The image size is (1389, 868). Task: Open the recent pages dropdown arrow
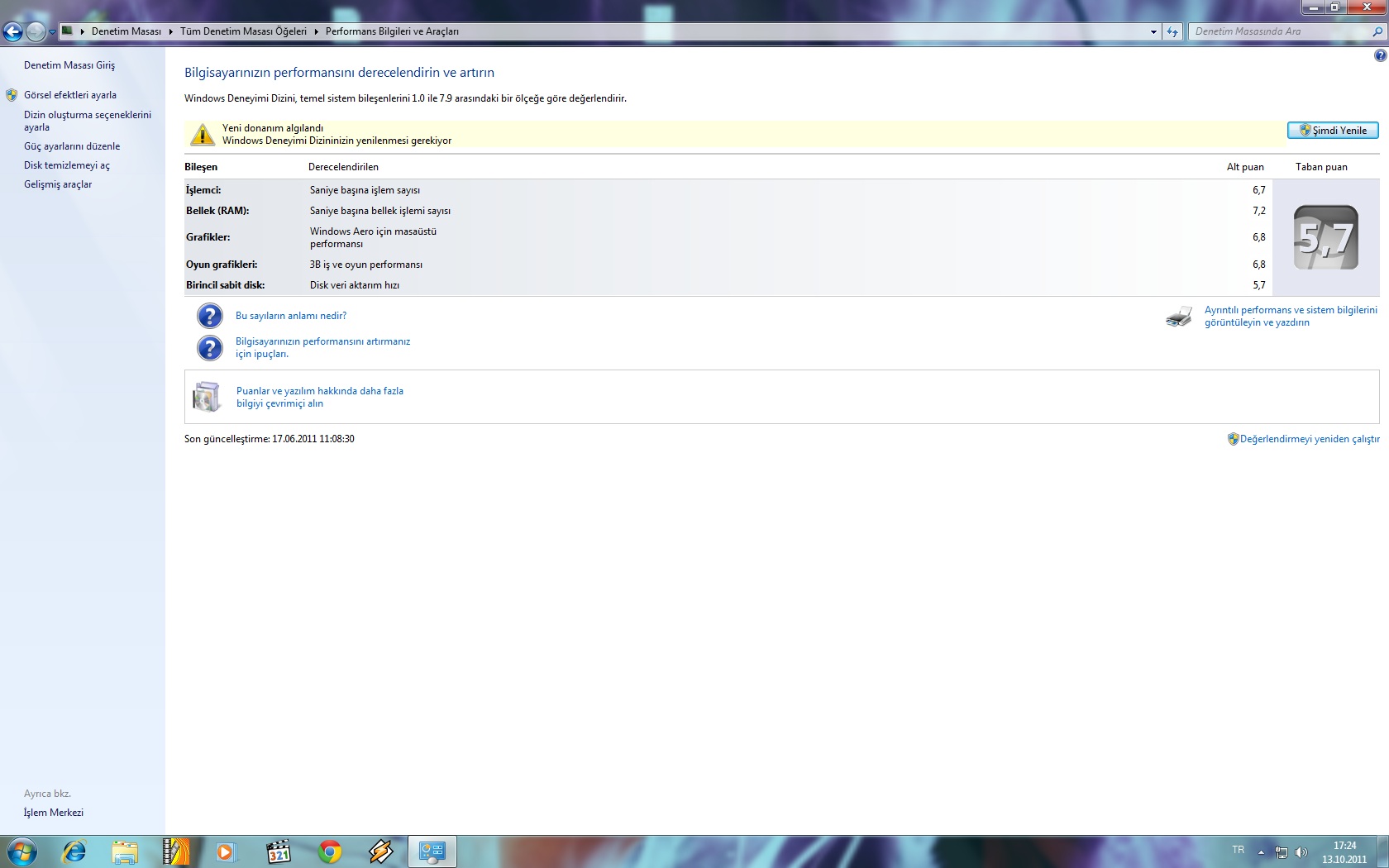[52, 32]
